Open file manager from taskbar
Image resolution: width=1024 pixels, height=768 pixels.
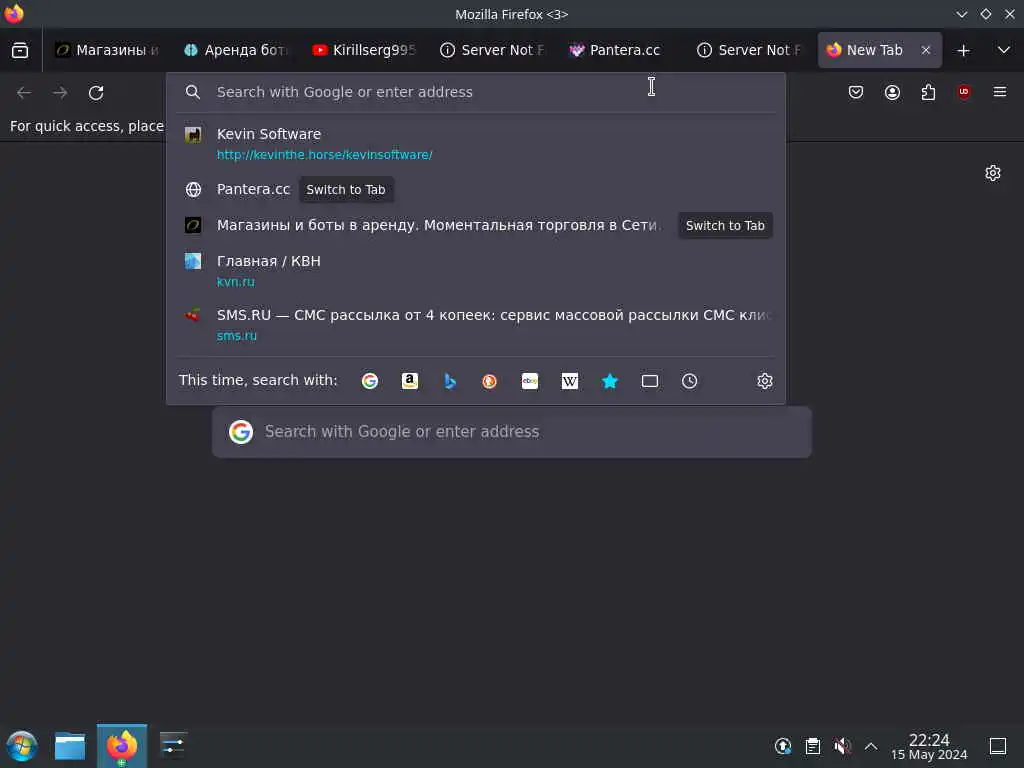(70, 746)
